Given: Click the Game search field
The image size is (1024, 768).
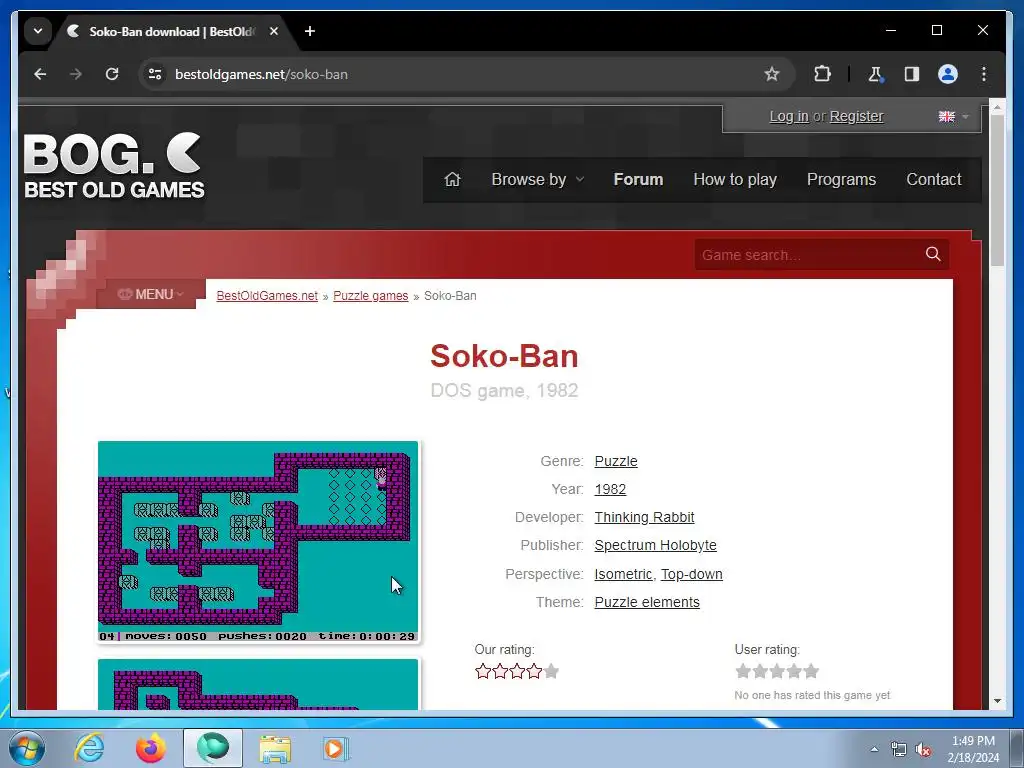Looking at the screenshot, I should pyautogui.click(x=808, y=255).
